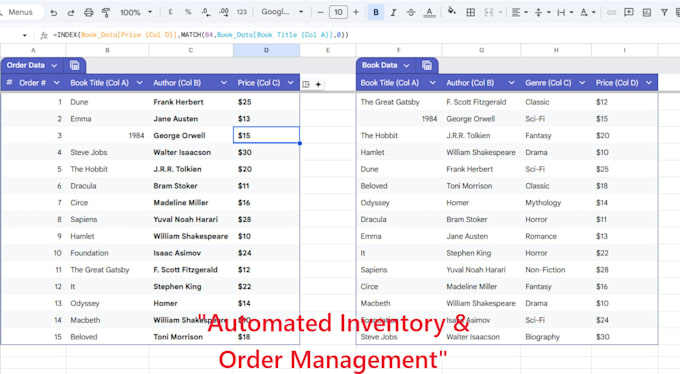Activate the paint format tool

click(106, 13)
